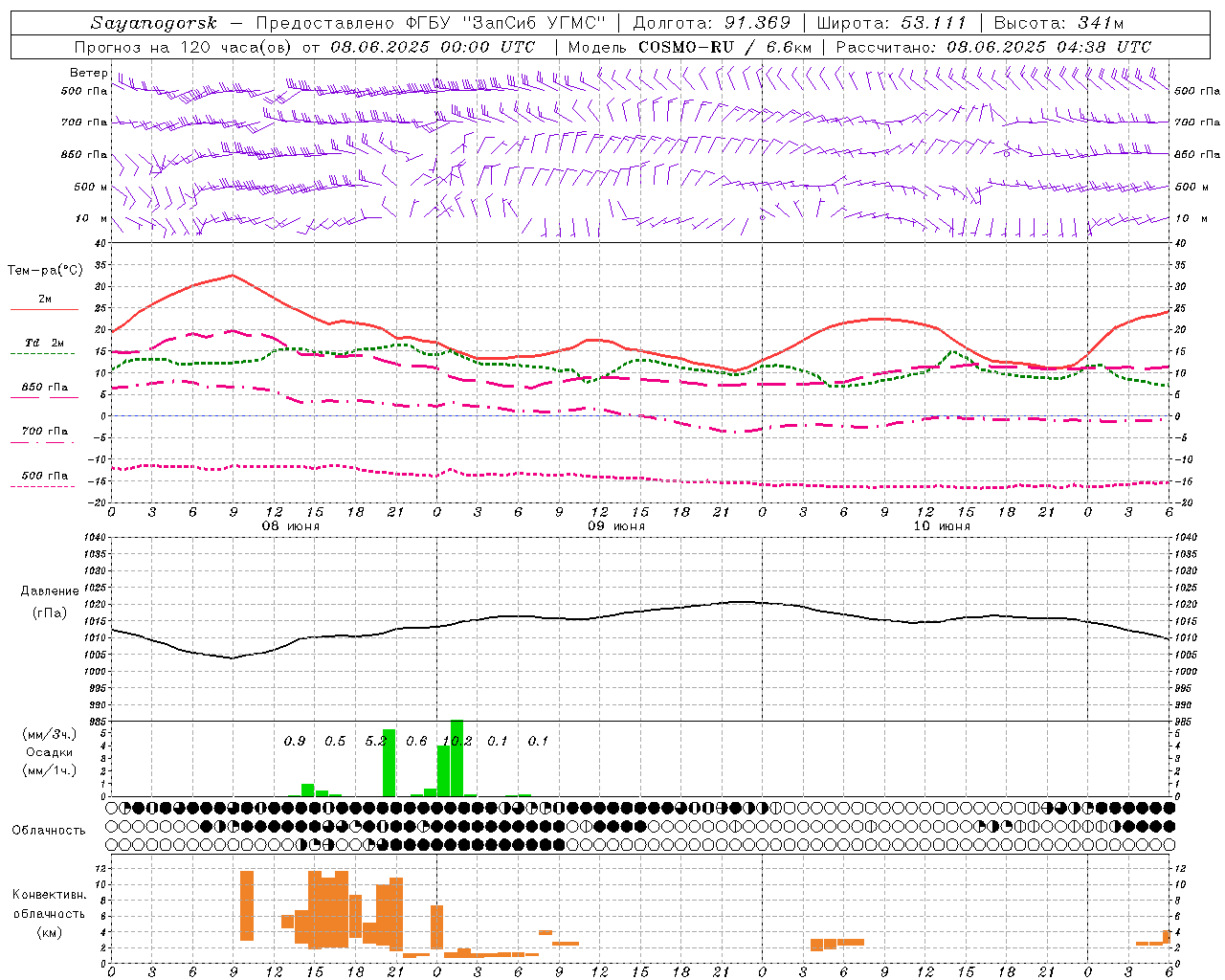
Task: Click the Sayanogorsk station title
Action: pos(154,23)
